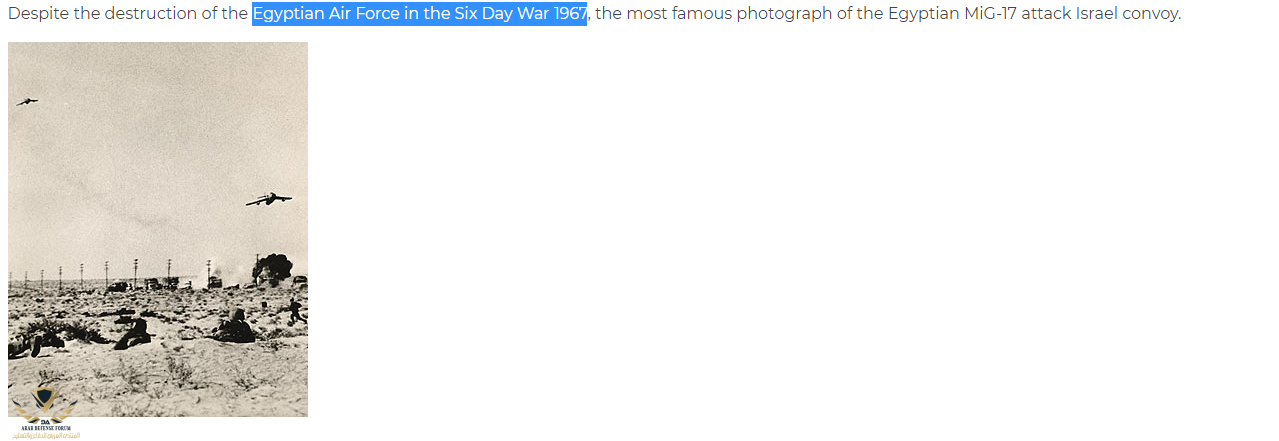
Task: Click the word "photograph" in the text
Action: (x=781, y=14)
